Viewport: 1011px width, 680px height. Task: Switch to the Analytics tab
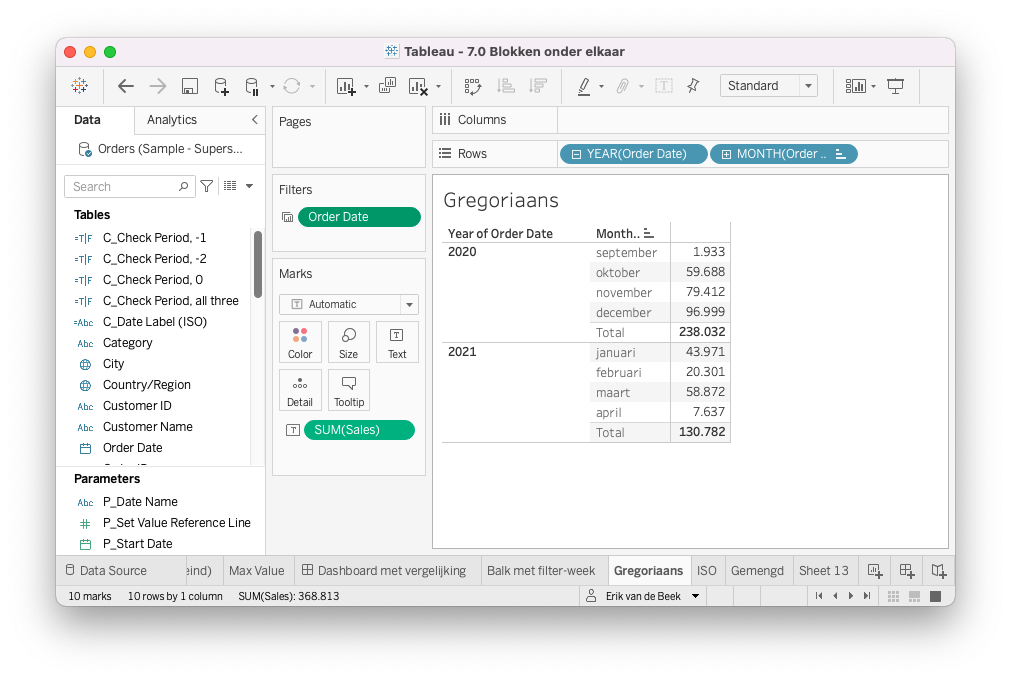(x=172, y=120)
